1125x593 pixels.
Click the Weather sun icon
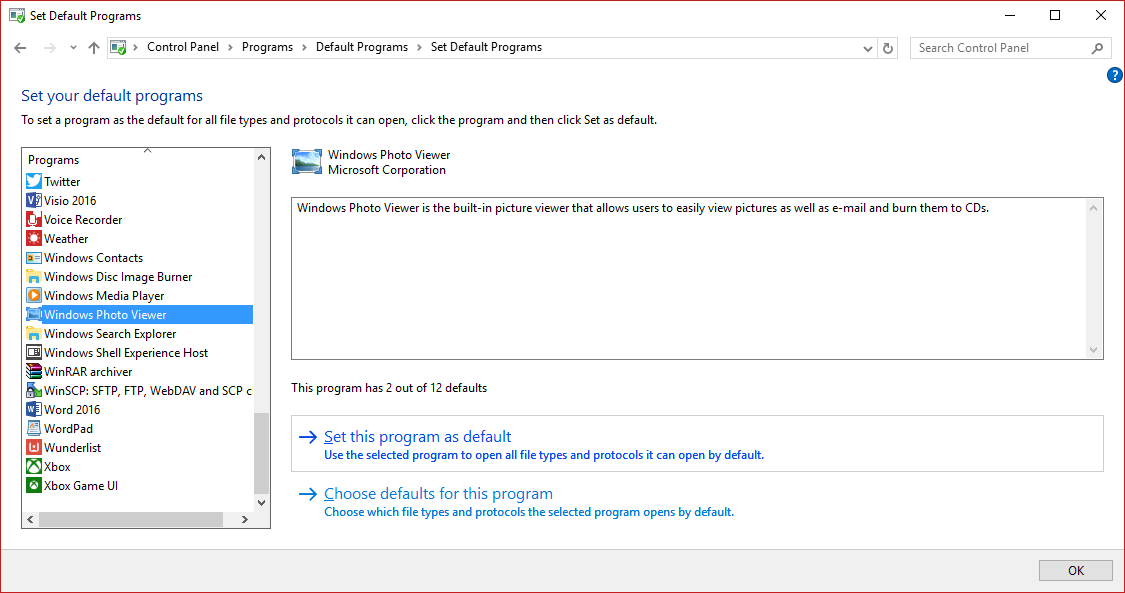point(34,239)
